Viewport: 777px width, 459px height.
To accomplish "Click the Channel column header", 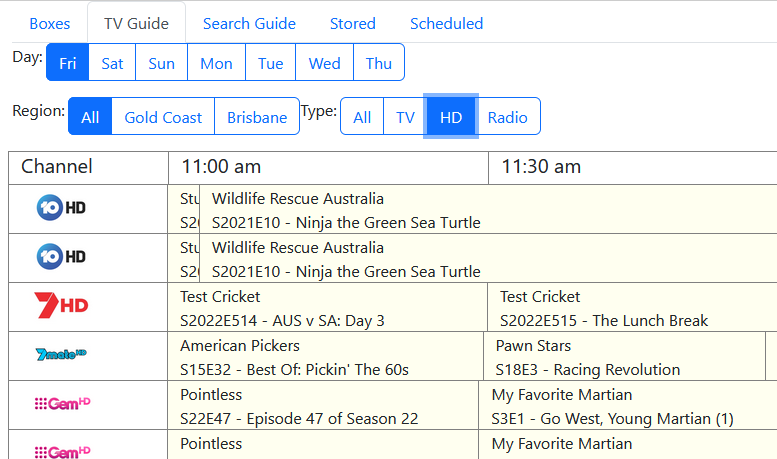I will click(88, 168).
